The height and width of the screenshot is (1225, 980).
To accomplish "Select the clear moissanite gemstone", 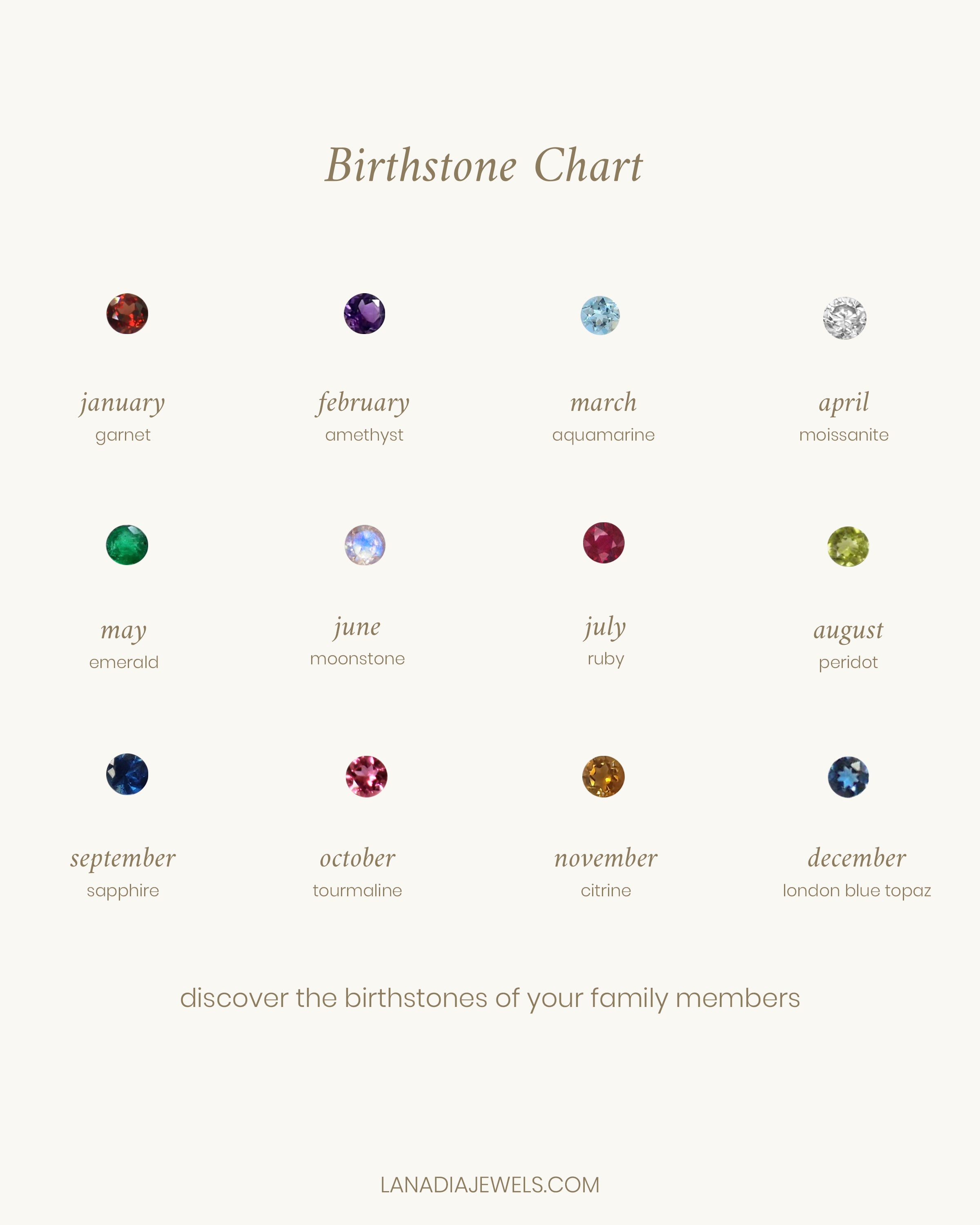I will pos(845,318).
